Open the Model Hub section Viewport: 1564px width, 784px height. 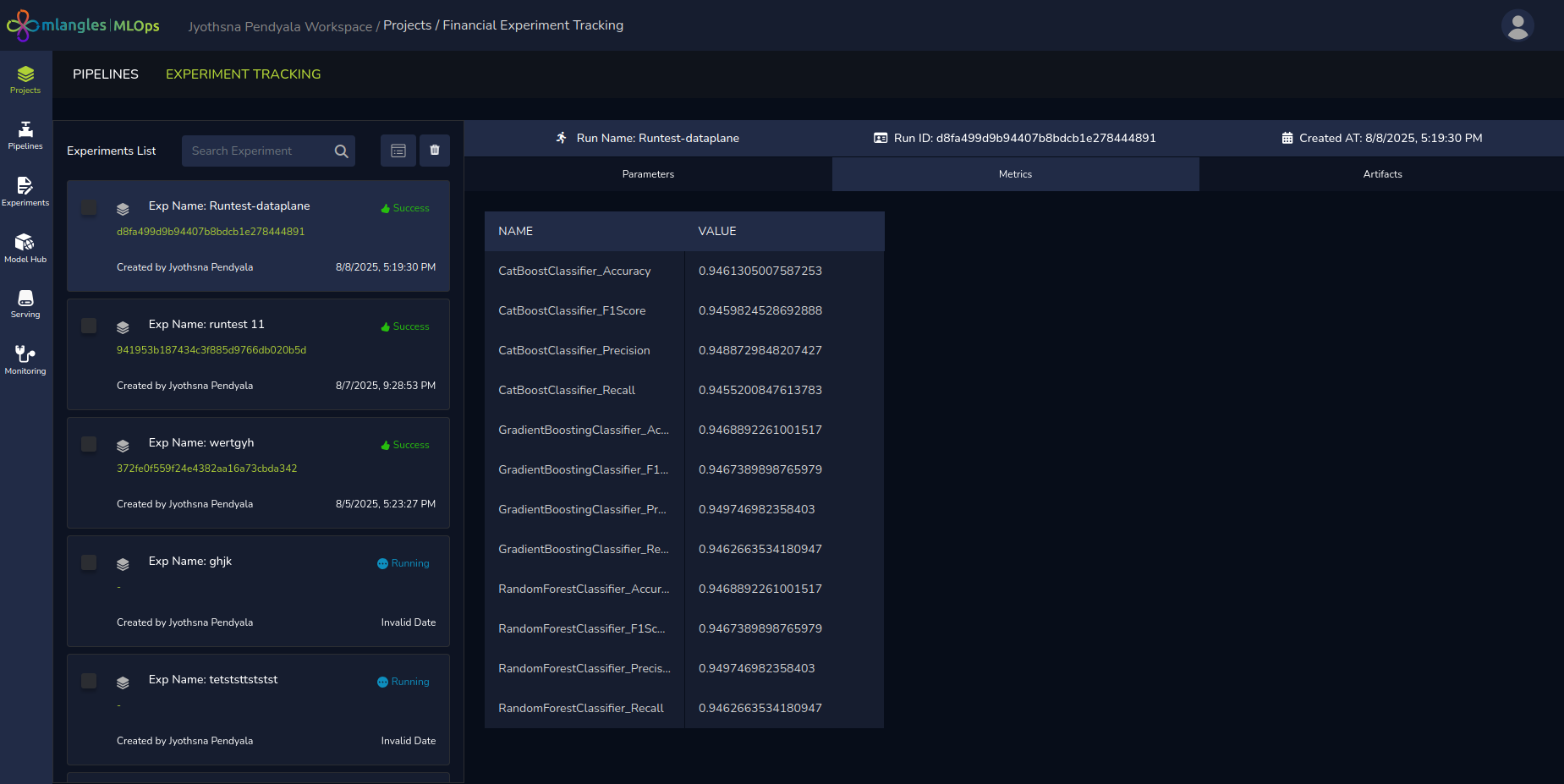pyautogui.click(x=25, y=248)
